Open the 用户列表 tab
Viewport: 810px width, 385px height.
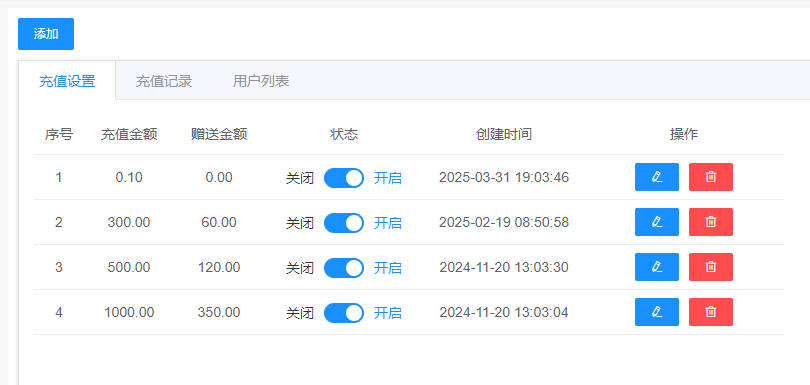[x=261, y=81]
